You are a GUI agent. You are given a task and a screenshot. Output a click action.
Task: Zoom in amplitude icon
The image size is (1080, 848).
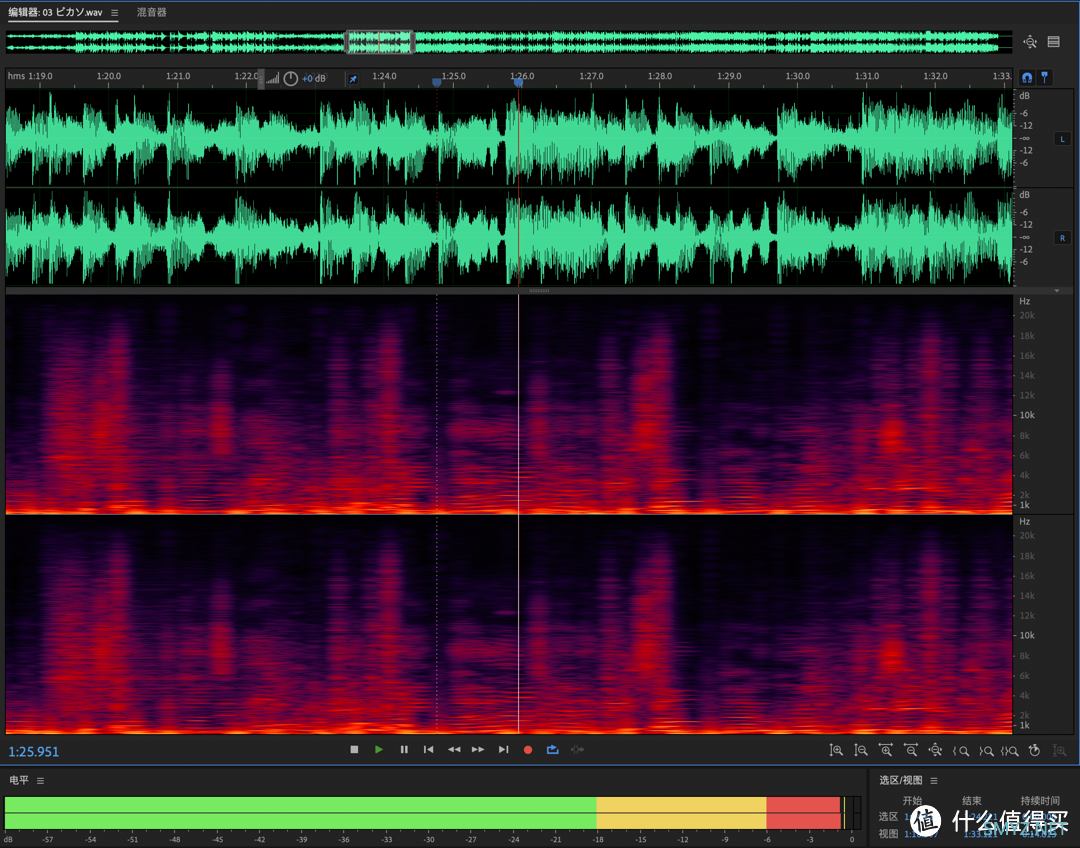tap(835, 750)
